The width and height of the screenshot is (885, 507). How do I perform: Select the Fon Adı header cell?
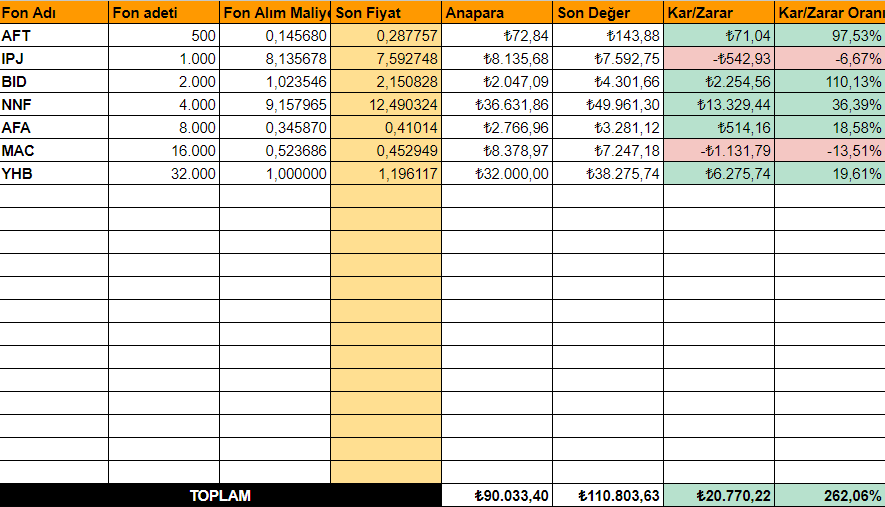[54, 12]
